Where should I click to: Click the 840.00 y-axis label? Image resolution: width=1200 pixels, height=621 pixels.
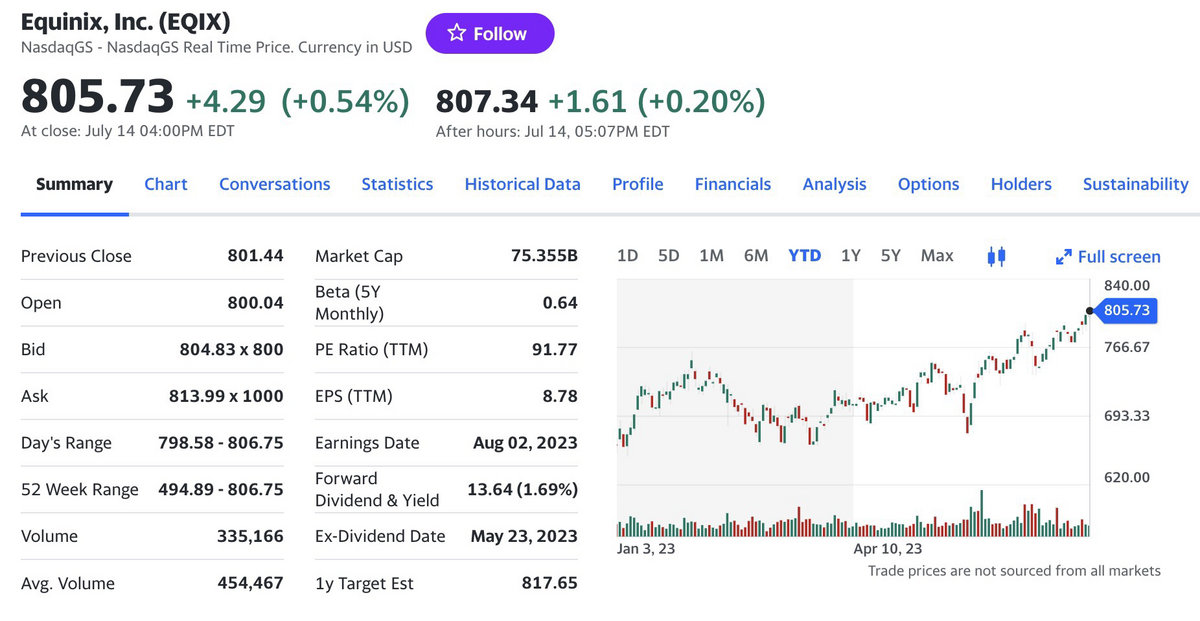point(1126,286)
